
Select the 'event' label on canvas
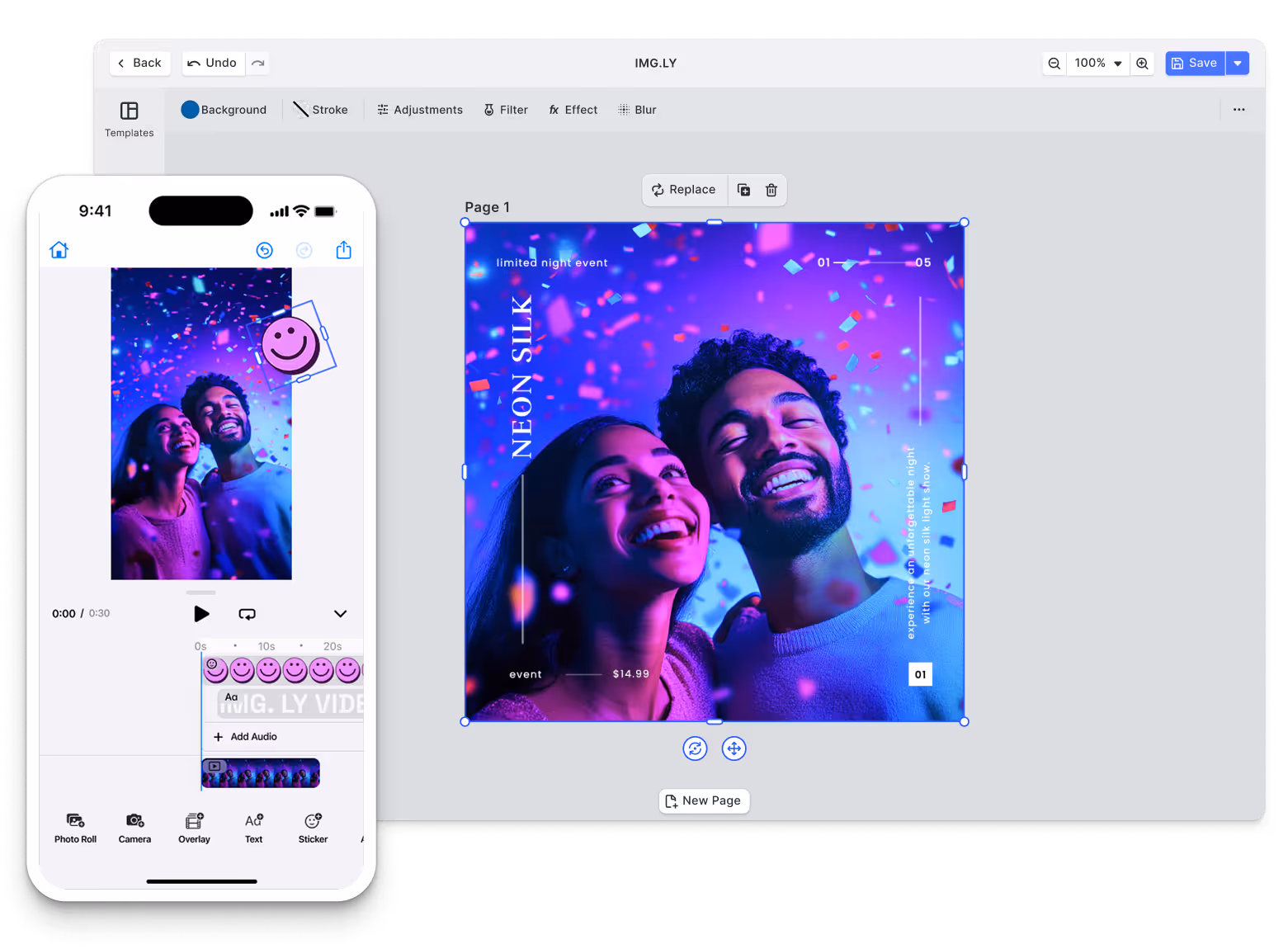[x=525, y=674]
